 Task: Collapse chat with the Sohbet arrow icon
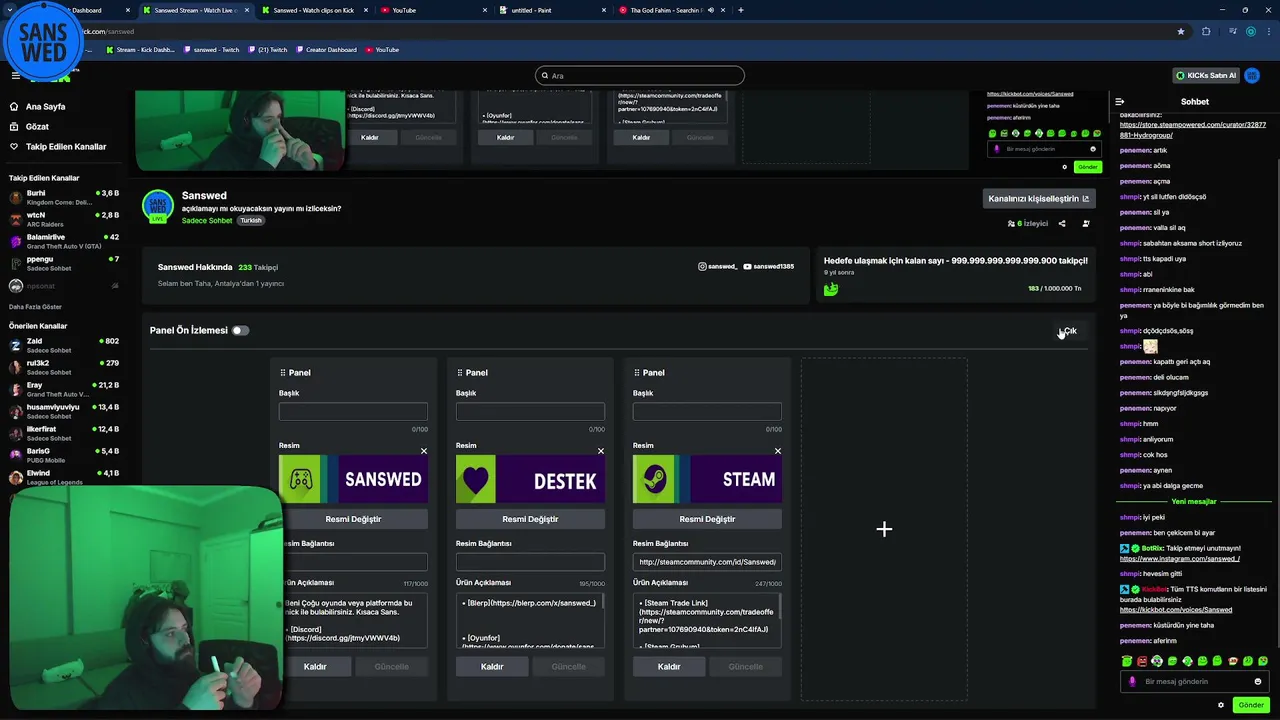[1120, 101]
